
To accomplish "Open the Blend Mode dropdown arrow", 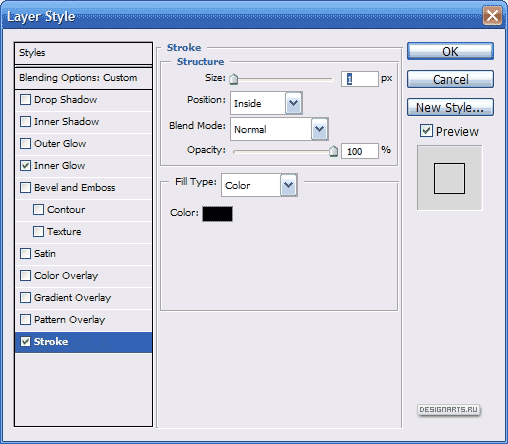I will tap(319, 129).
